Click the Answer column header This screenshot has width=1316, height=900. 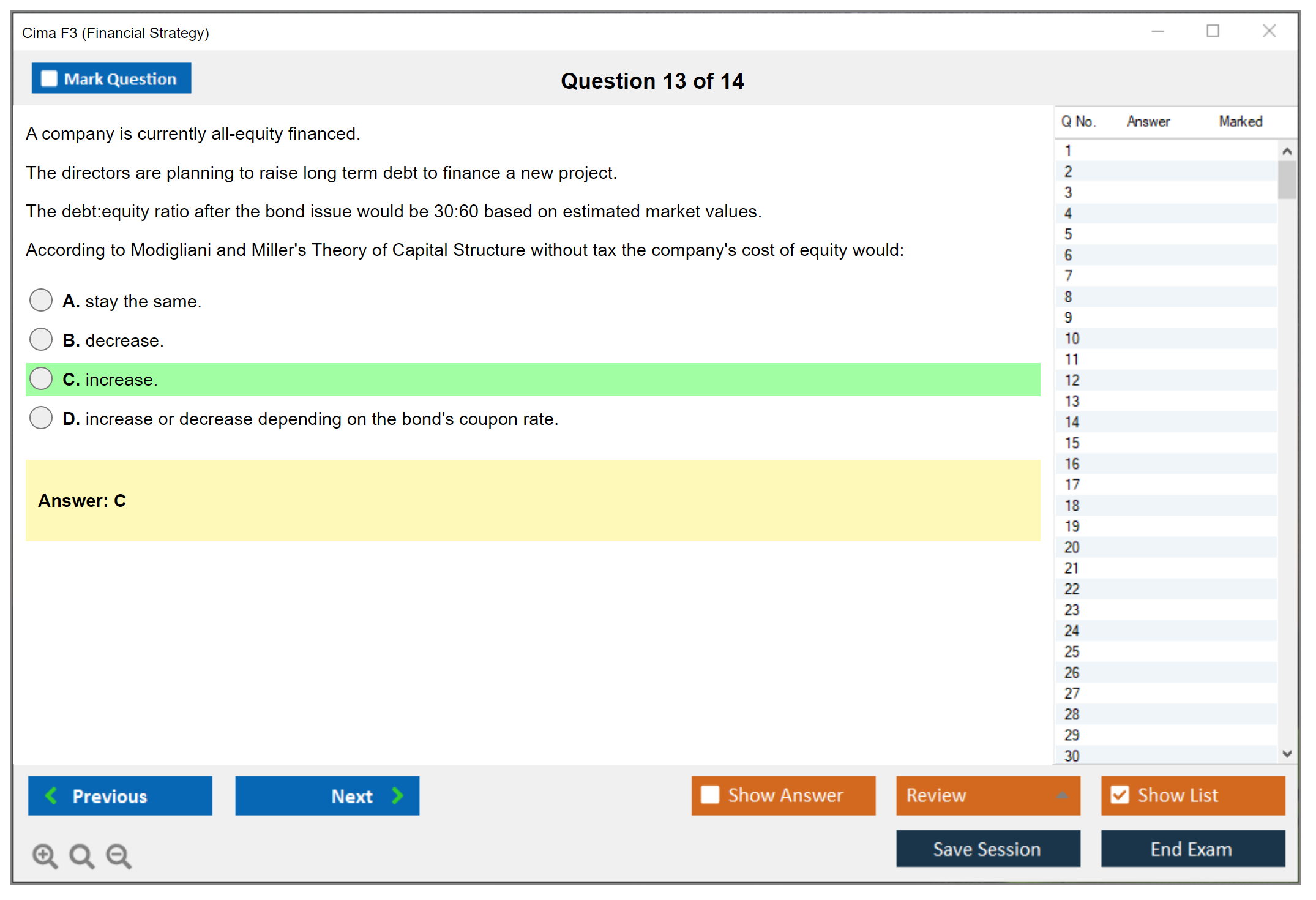tap(1148, 121)
